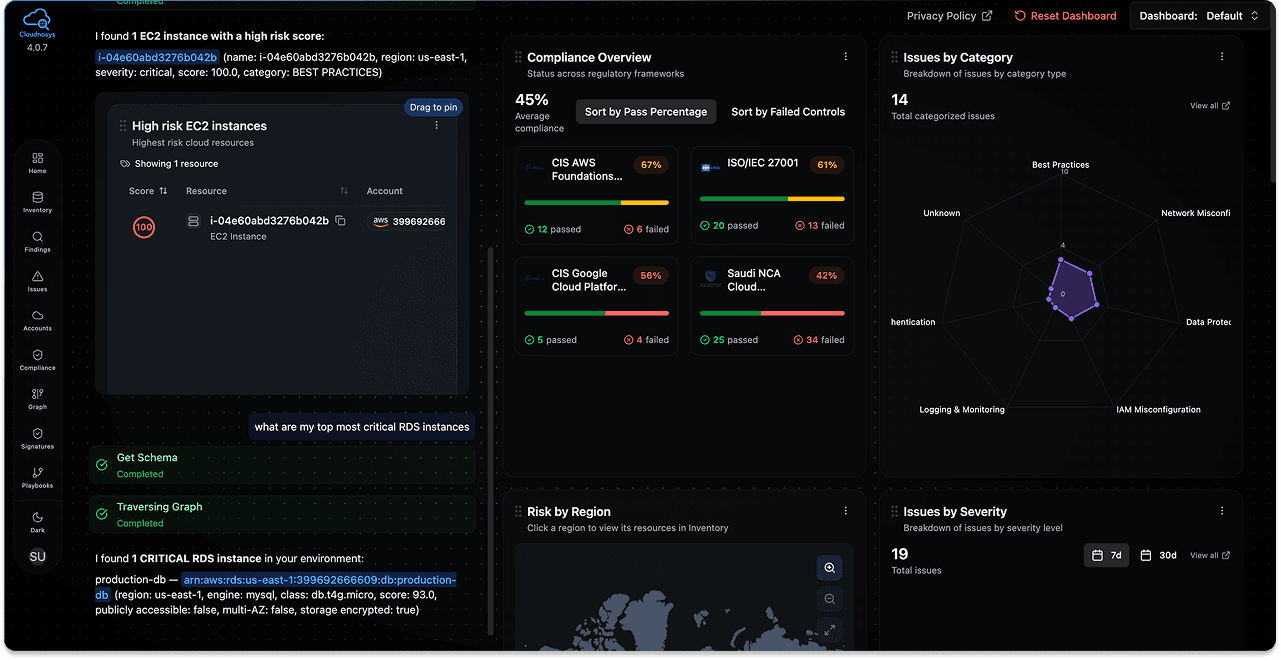Open Issues by Severity options menu
The image size is (1281, 659).
[1222, 511]
